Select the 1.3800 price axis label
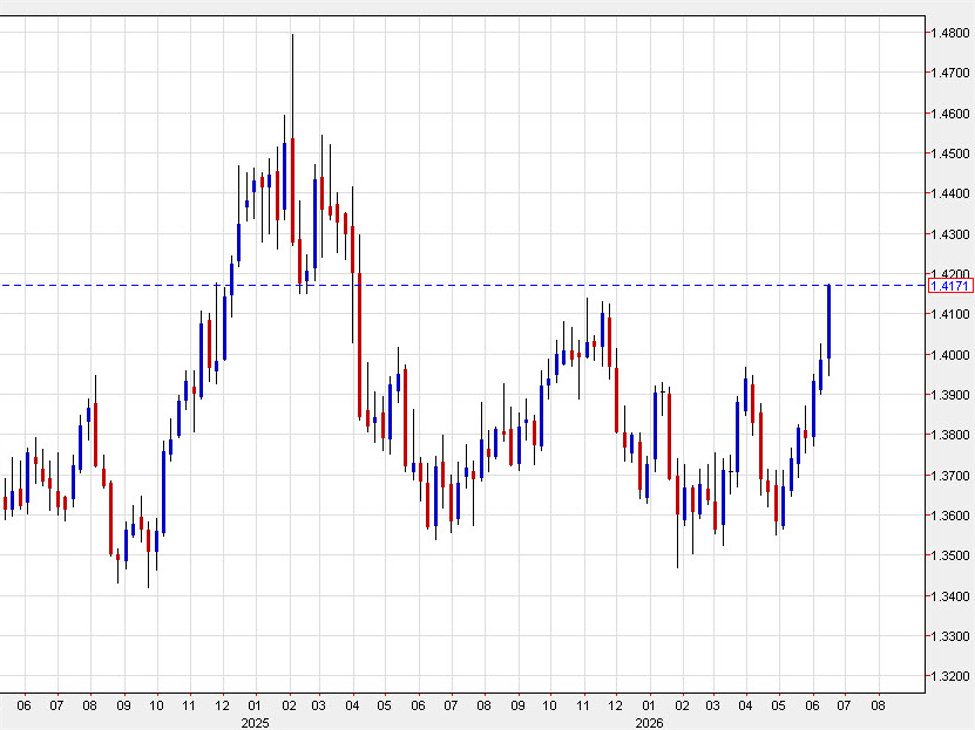This screenshot has height=730, width=975. click(951, 435)
